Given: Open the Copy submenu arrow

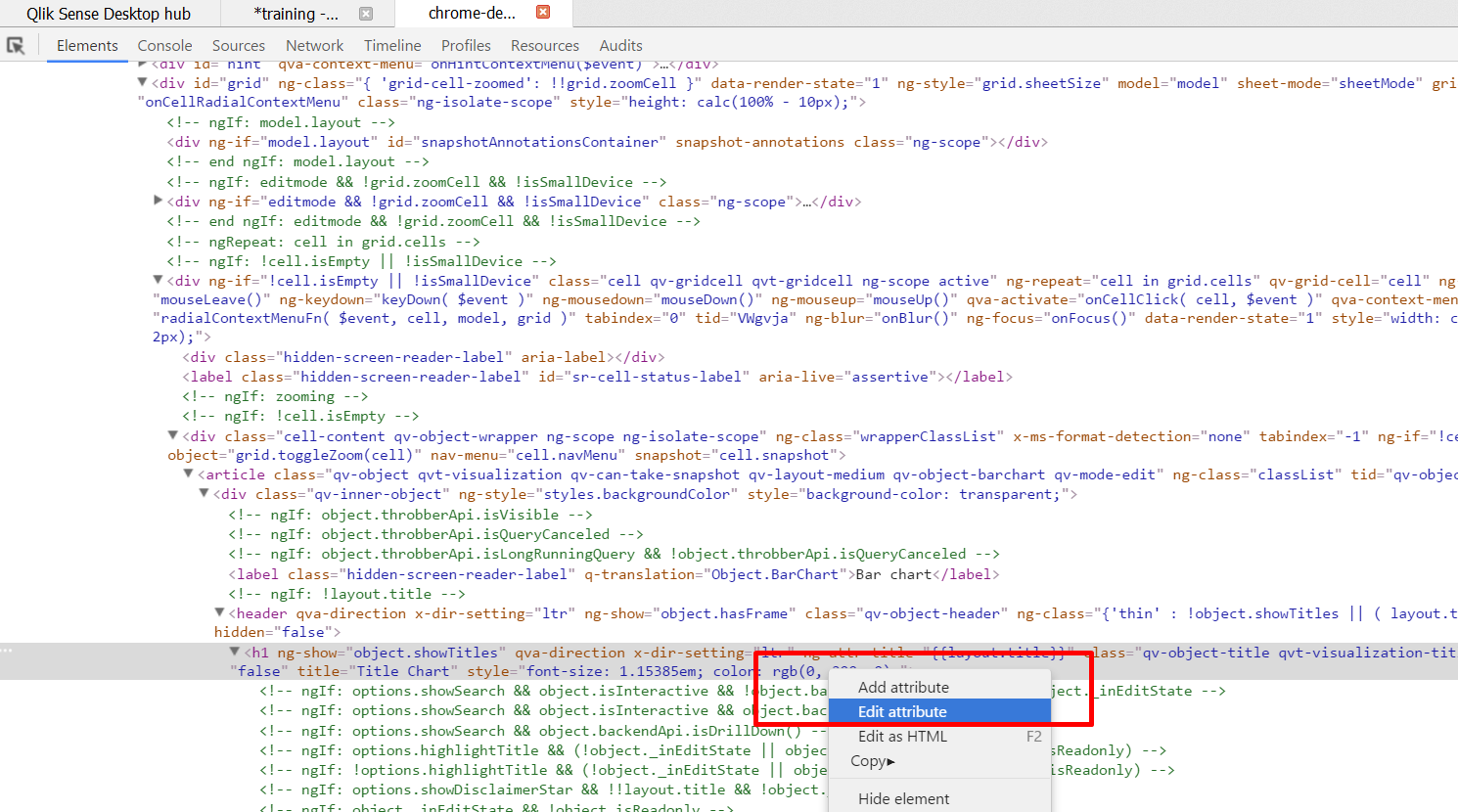Looking at the screenshot, I should pyautogui.click(x=890, y=761).
